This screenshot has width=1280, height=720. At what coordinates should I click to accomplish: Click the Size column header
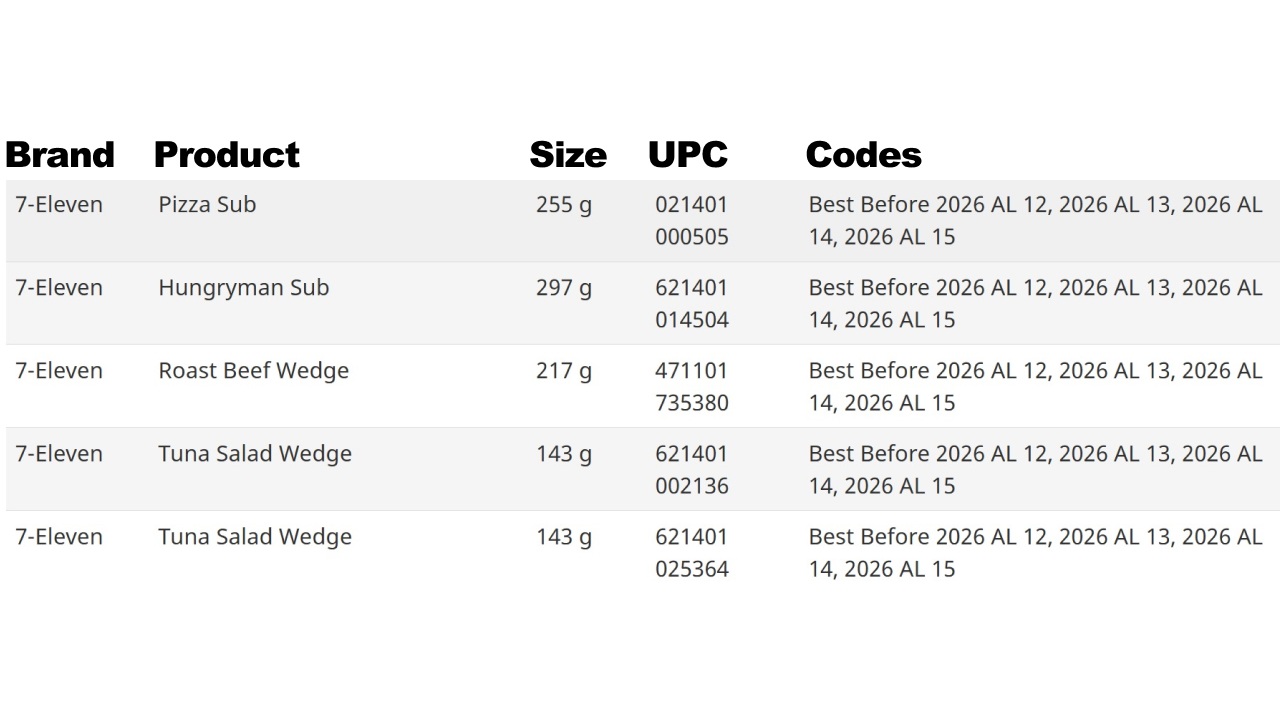point(568,155)
